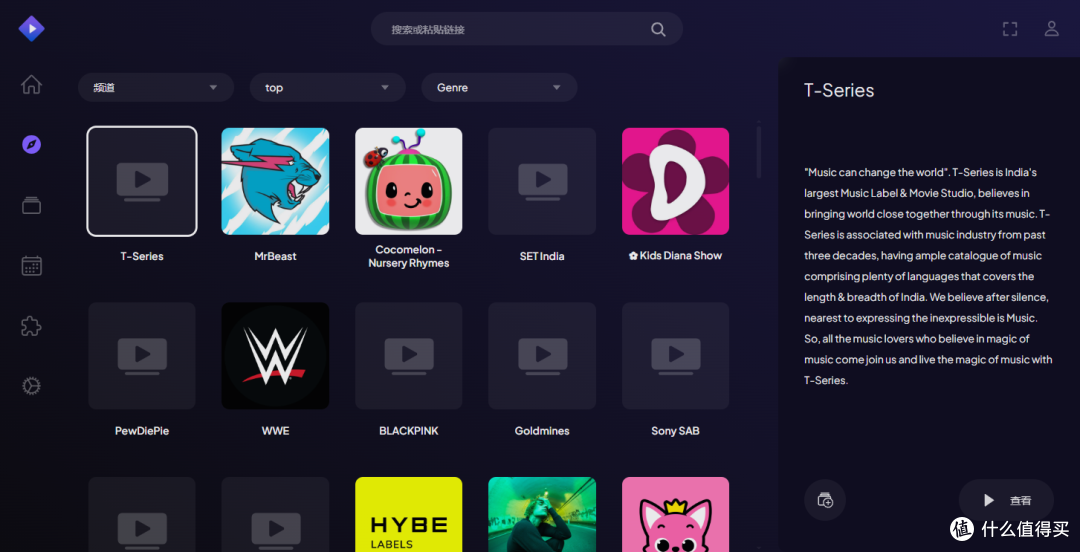Select the pink fox Pinkfong thumbnail
Screen dimensions: 1080x552
[676, 514]
